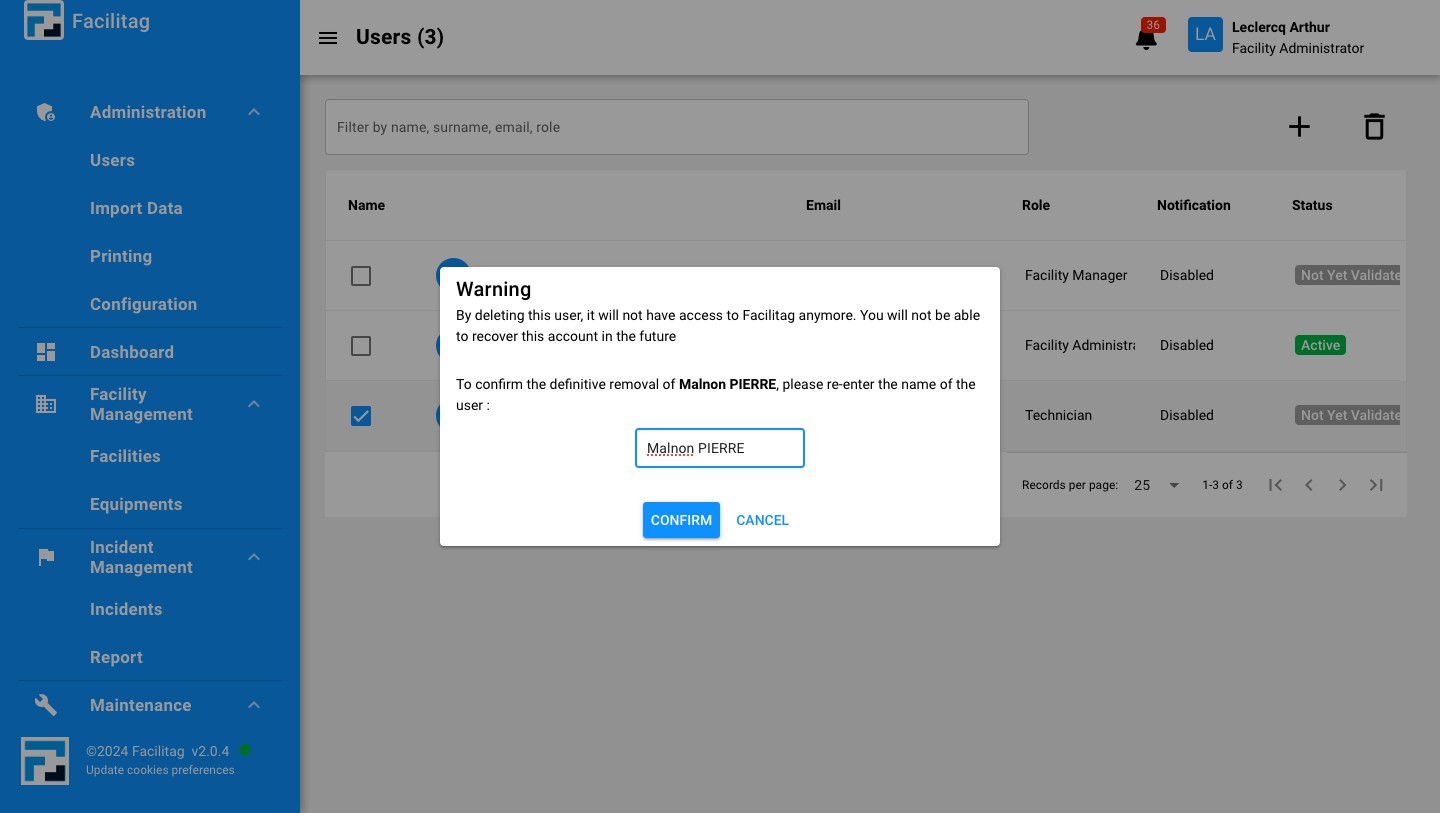Collapse the Facility Management section chevron
This screenshot has height=813, width=1440.
tap(254, 404)
